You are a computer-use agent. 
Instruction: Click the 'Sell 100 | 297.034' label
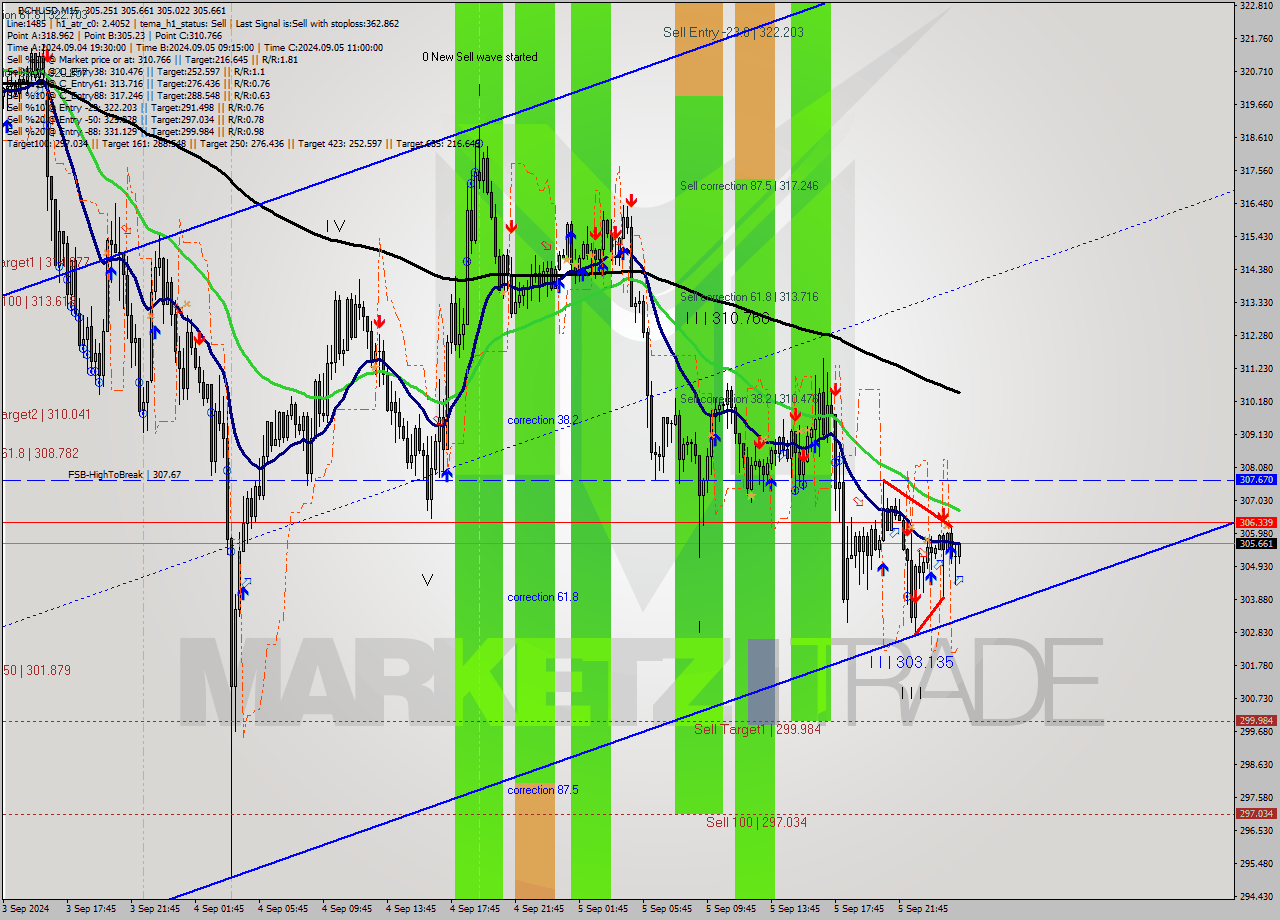click(756, 822)
